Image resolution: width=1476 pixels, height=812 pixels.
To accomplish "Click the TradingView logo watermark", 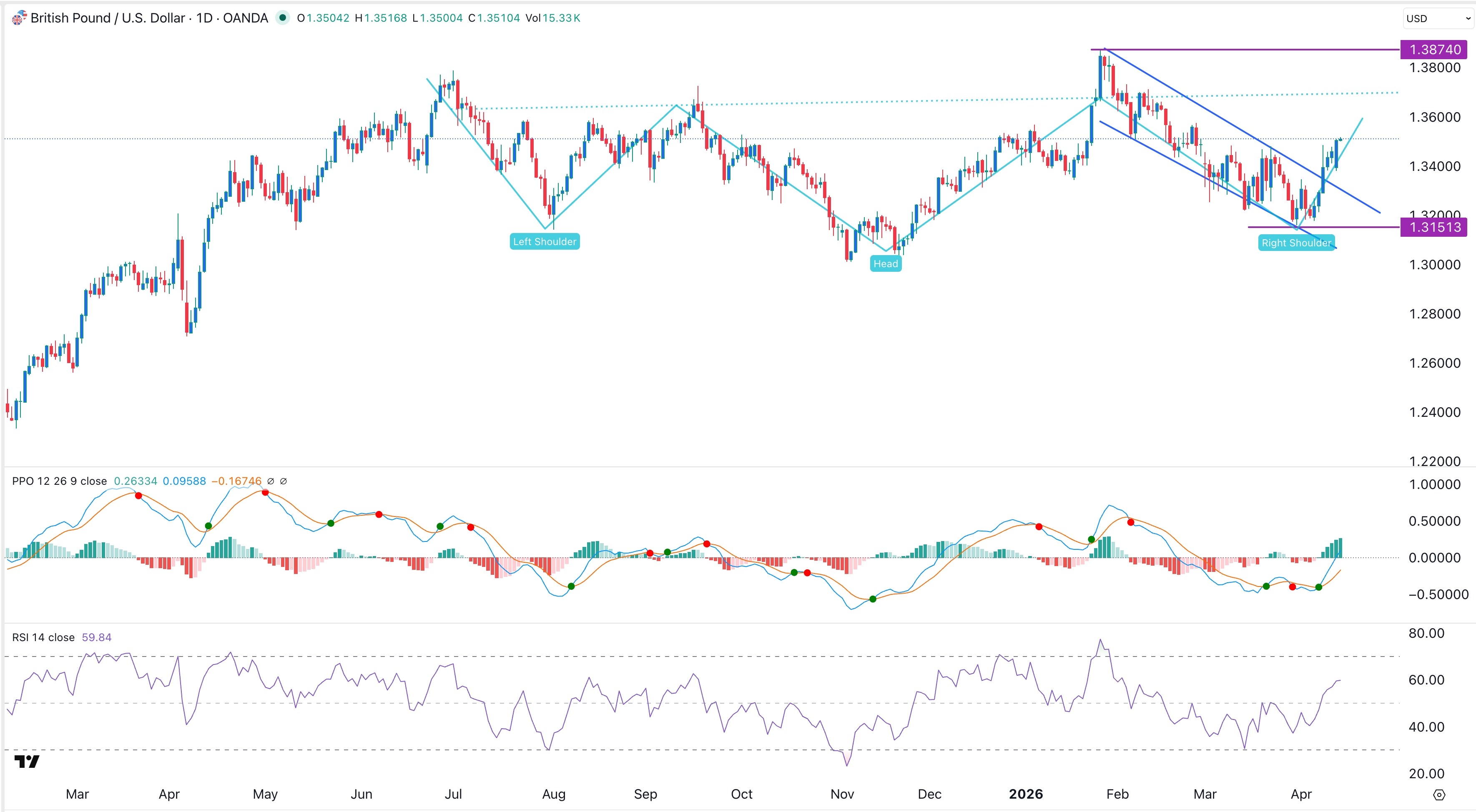I will (28, 762).
